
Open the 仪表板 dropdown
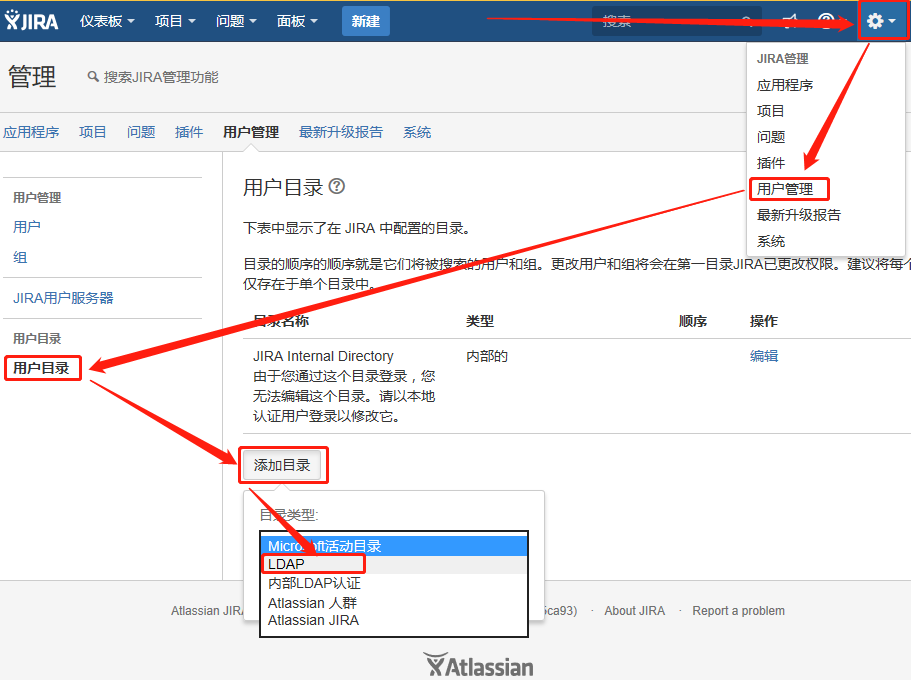(x=101, y=19)
